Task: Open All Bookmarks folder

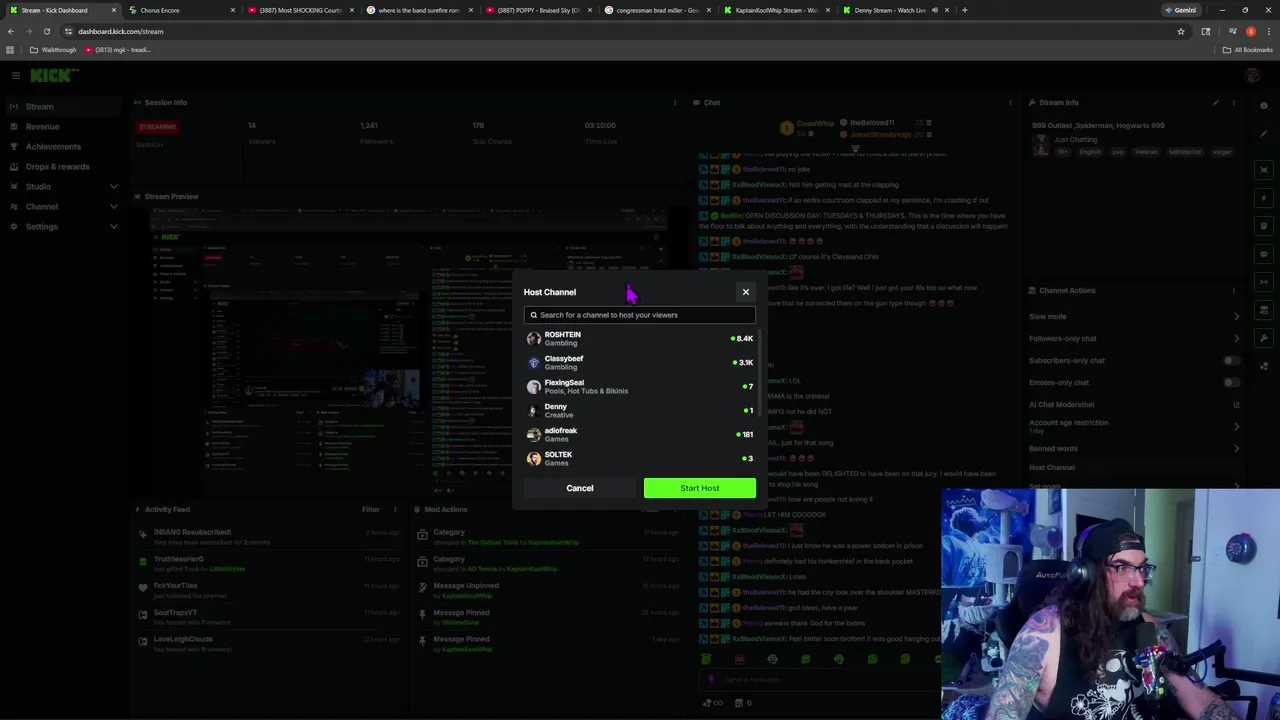Action: 1249,50
